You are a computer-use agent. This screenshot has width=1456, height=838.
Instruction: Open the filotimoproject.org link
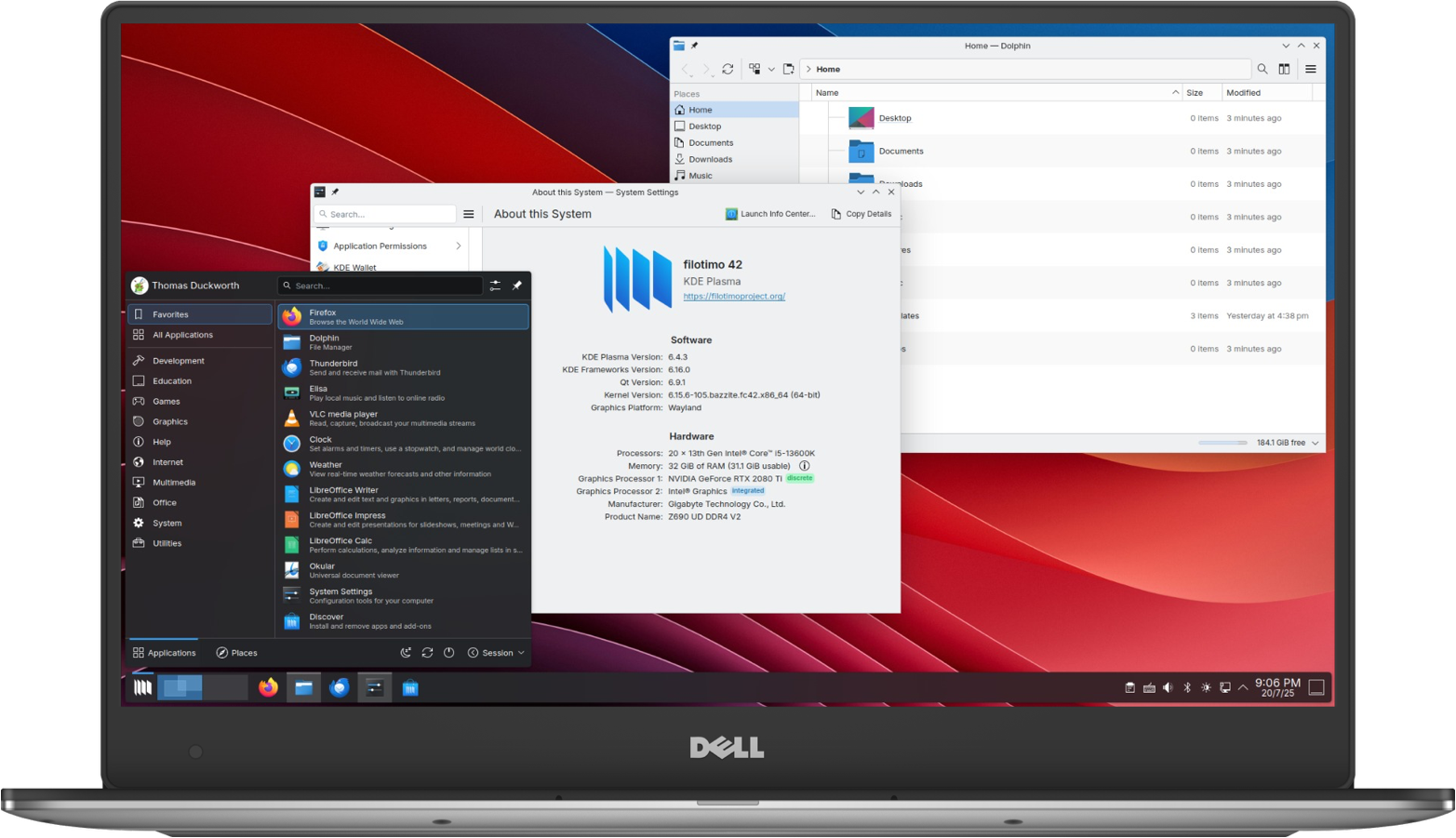734,297
